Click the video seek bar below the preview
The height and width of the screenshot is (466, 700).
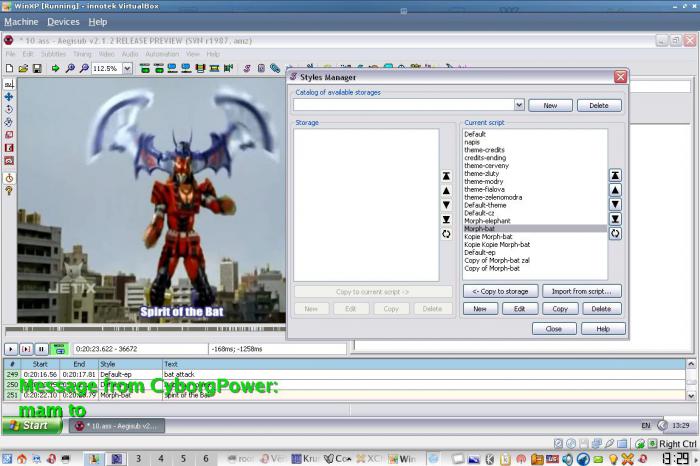pos(145,329)
